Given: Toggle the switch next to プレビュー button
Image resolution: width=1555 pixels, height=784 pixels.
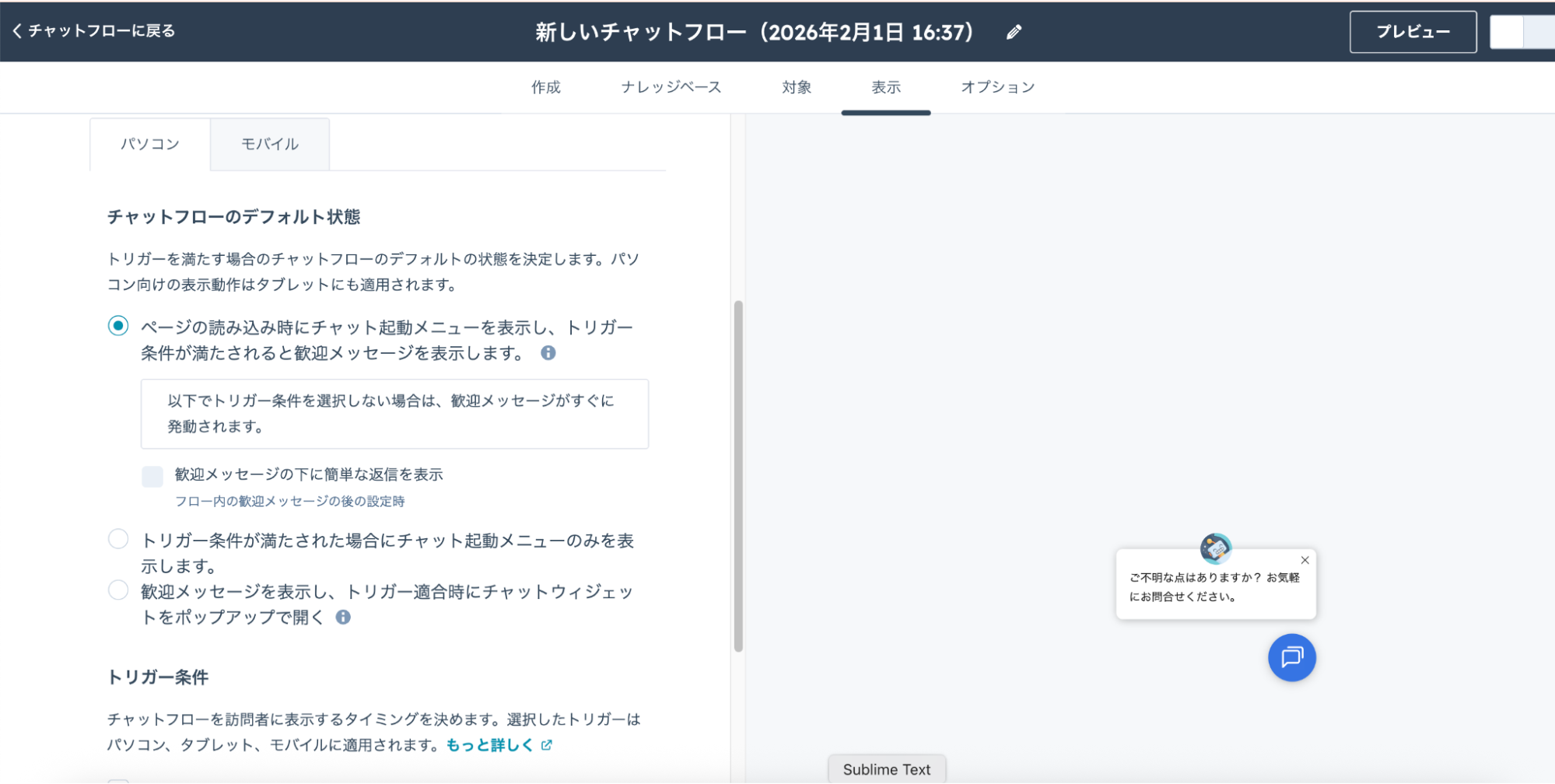Looking at the screenshot, I should [x=1521, y=32].
